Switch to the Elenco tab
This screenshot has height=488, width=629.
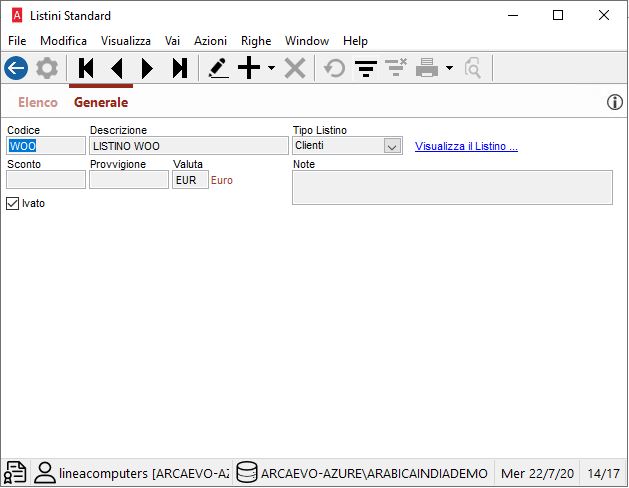38,102
